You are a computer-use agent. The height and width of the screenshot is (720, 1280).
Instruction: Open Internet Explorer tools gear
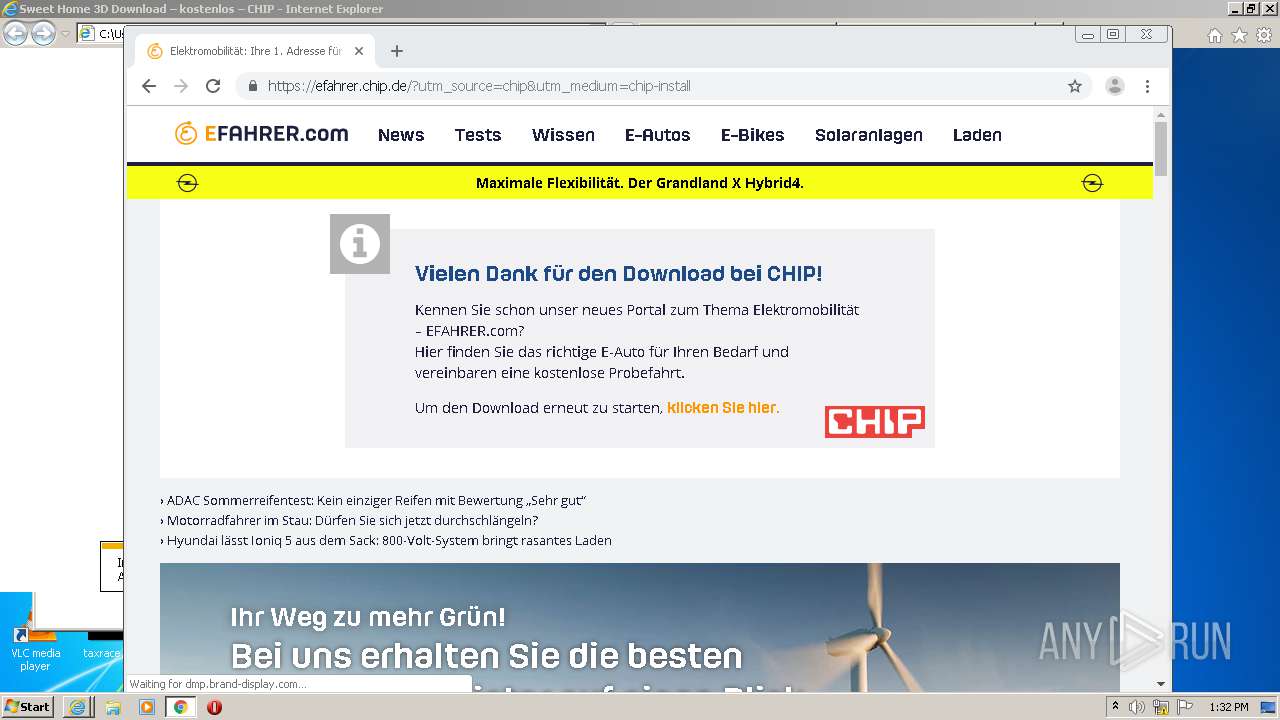pos(1262,35)
